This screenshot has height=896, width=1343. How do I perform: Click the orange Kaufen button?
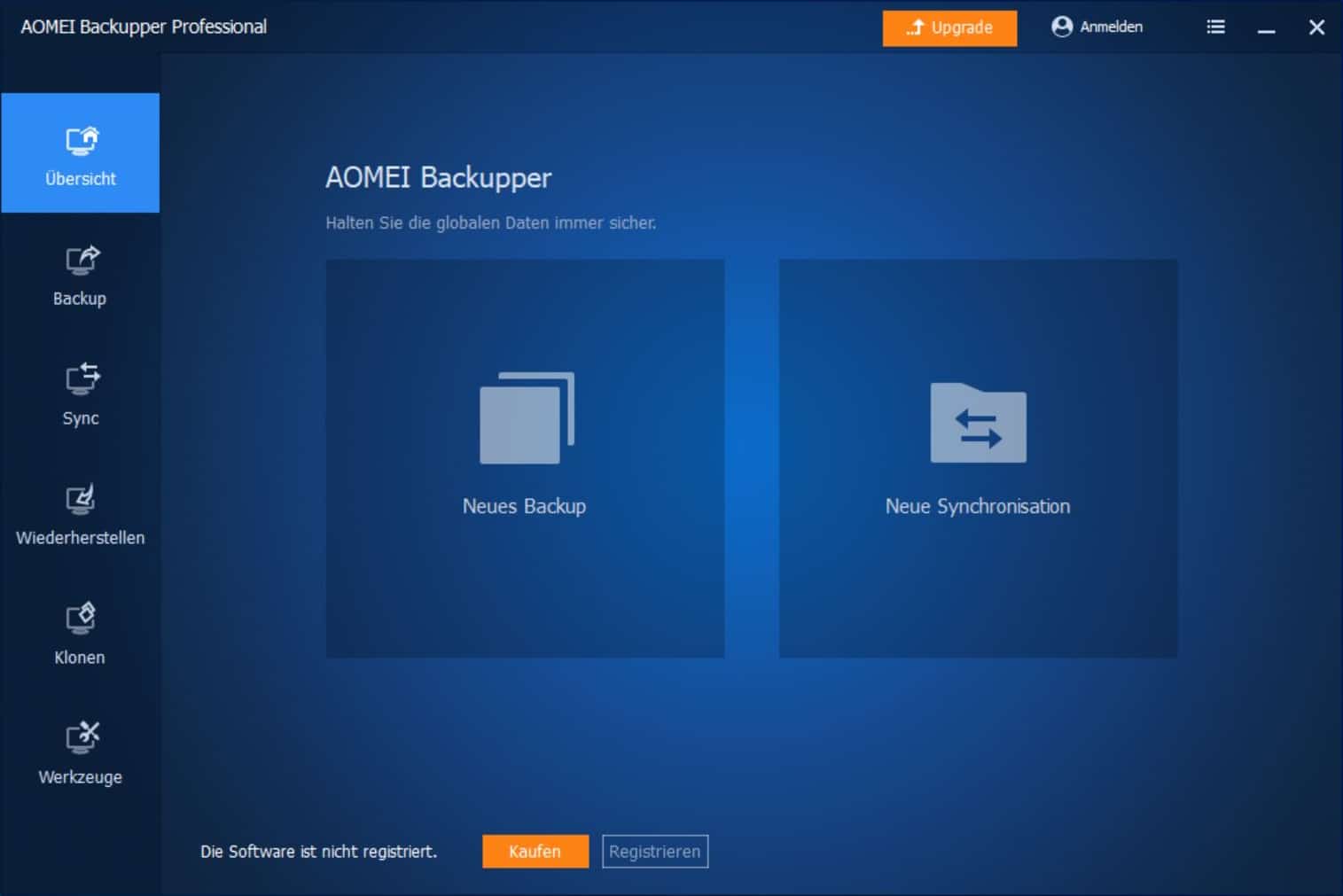click(x=535, y=852)
